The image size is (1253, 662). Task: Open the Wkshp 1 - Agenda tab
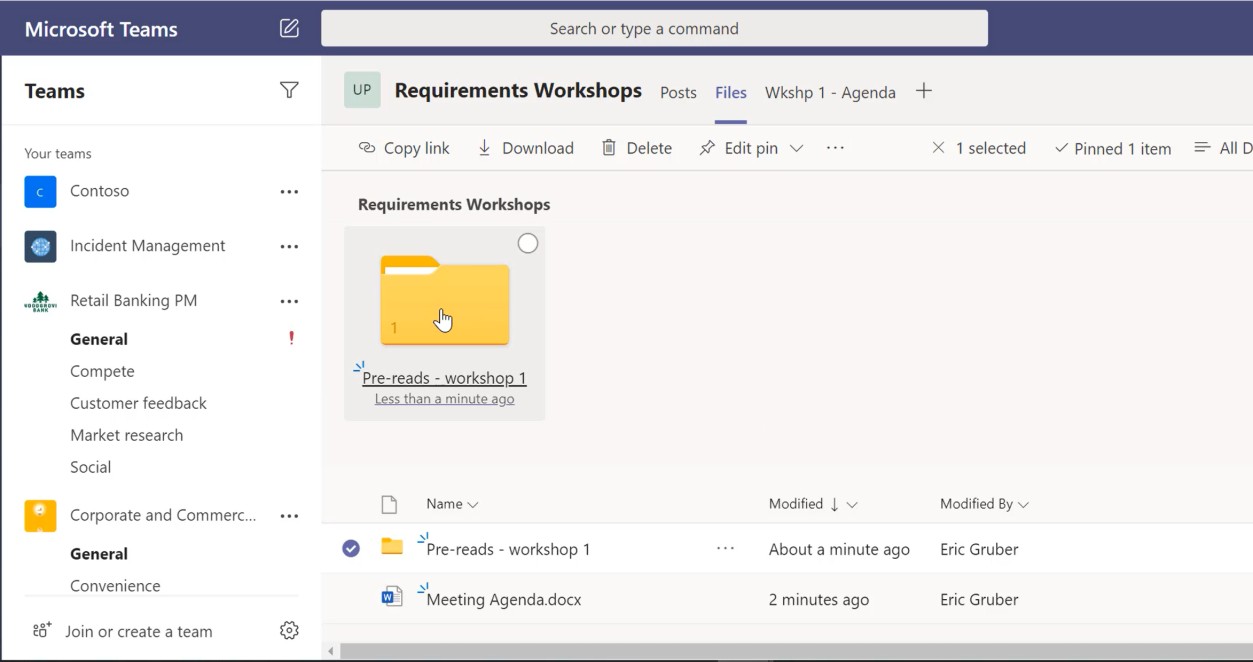tap(830, 92)
